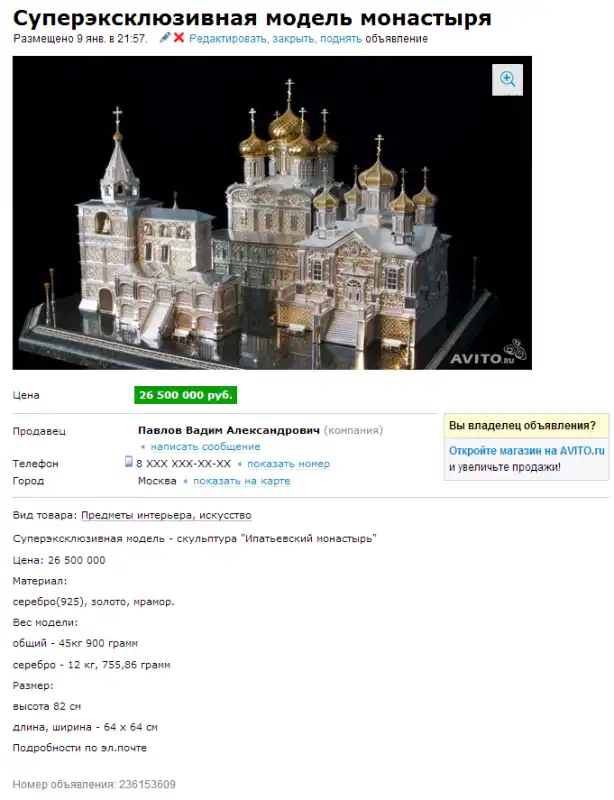Viewport: 614px width, 800px height.
Task: Click the green price badge 26 500 000 руб.
Action: click(186, 395)
